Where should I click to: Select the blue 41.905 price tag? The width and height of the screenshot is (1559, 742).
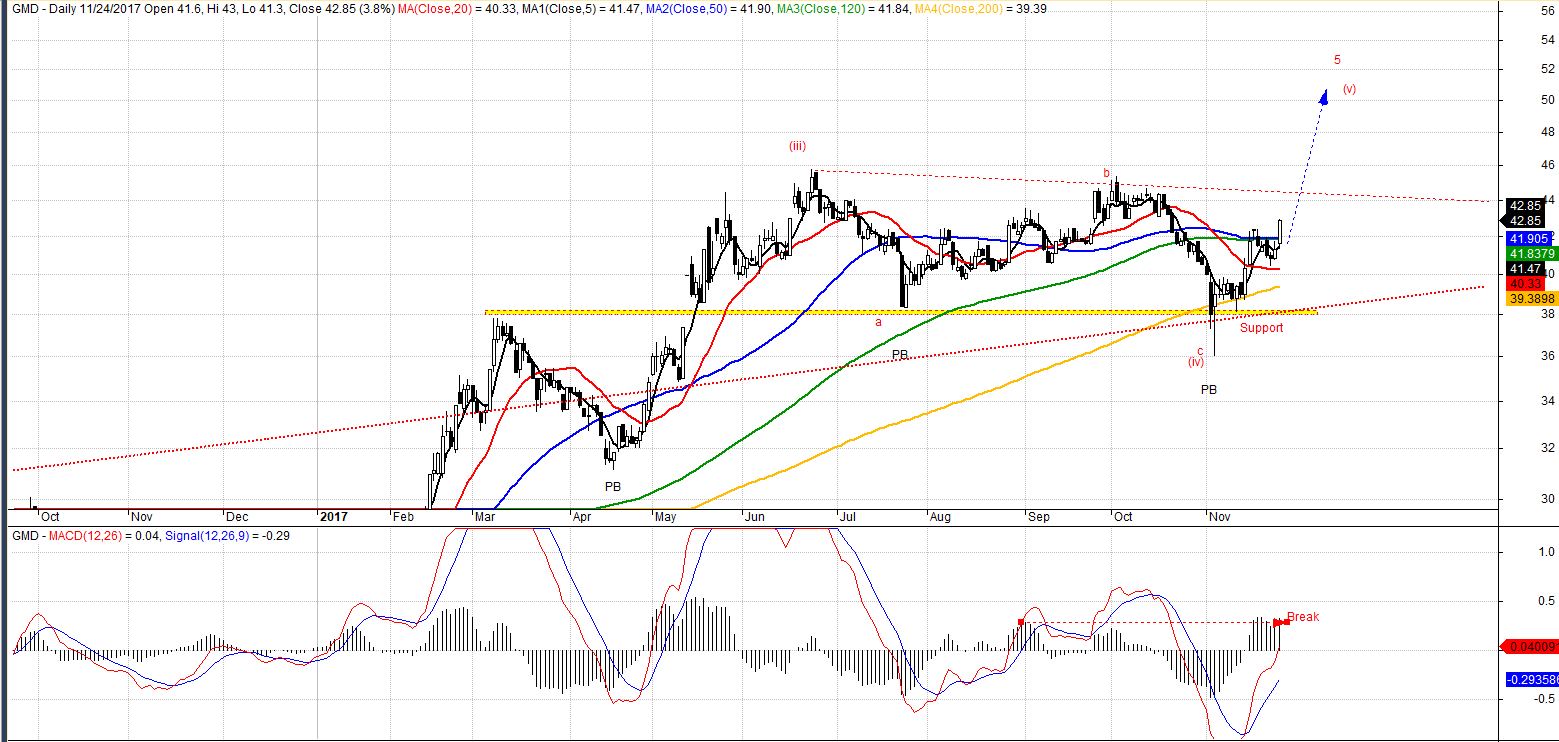click(x=1528, y=239)
